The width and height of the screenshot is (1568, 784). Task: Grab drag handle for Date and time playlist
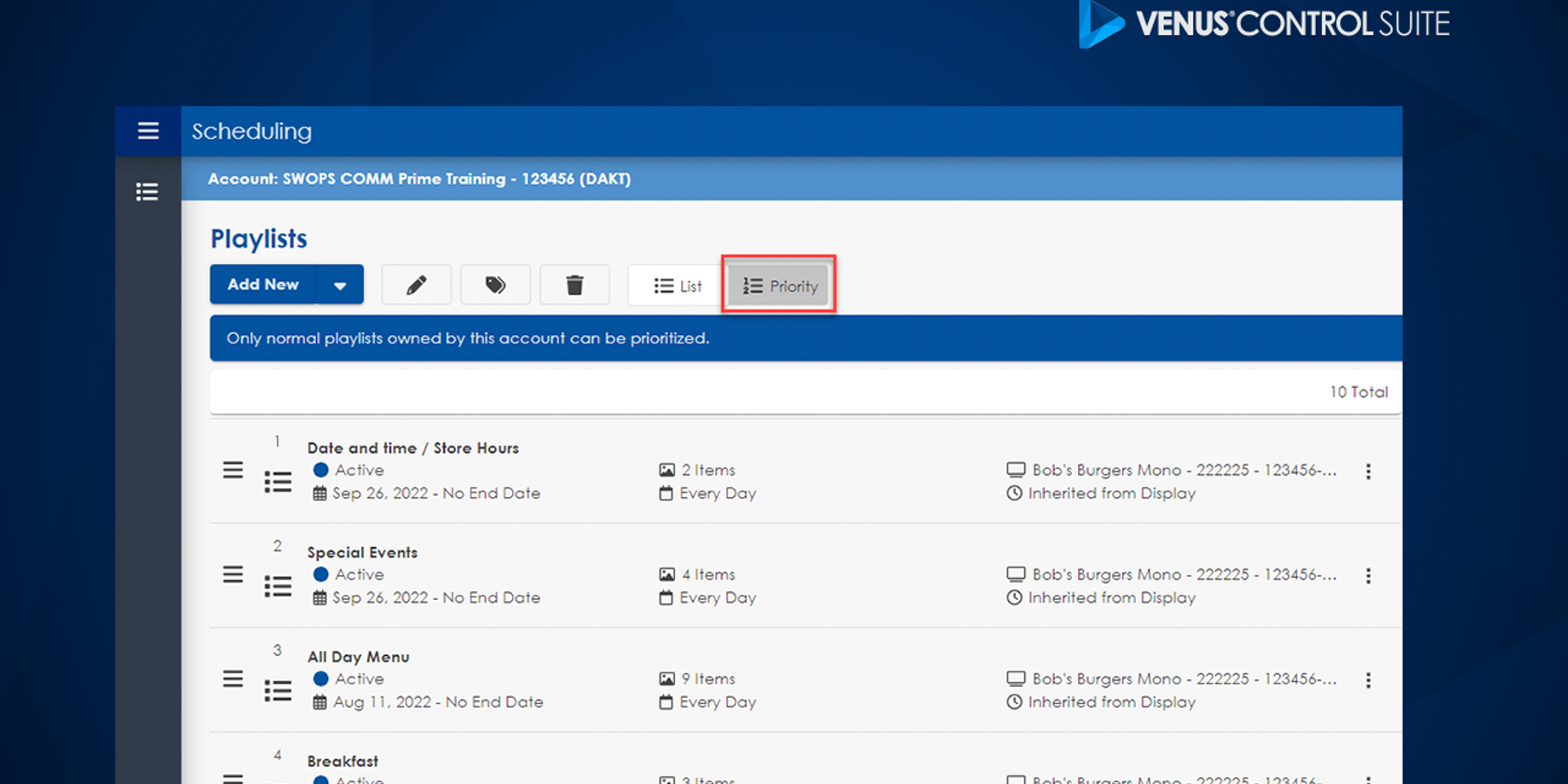pos(233,470)
